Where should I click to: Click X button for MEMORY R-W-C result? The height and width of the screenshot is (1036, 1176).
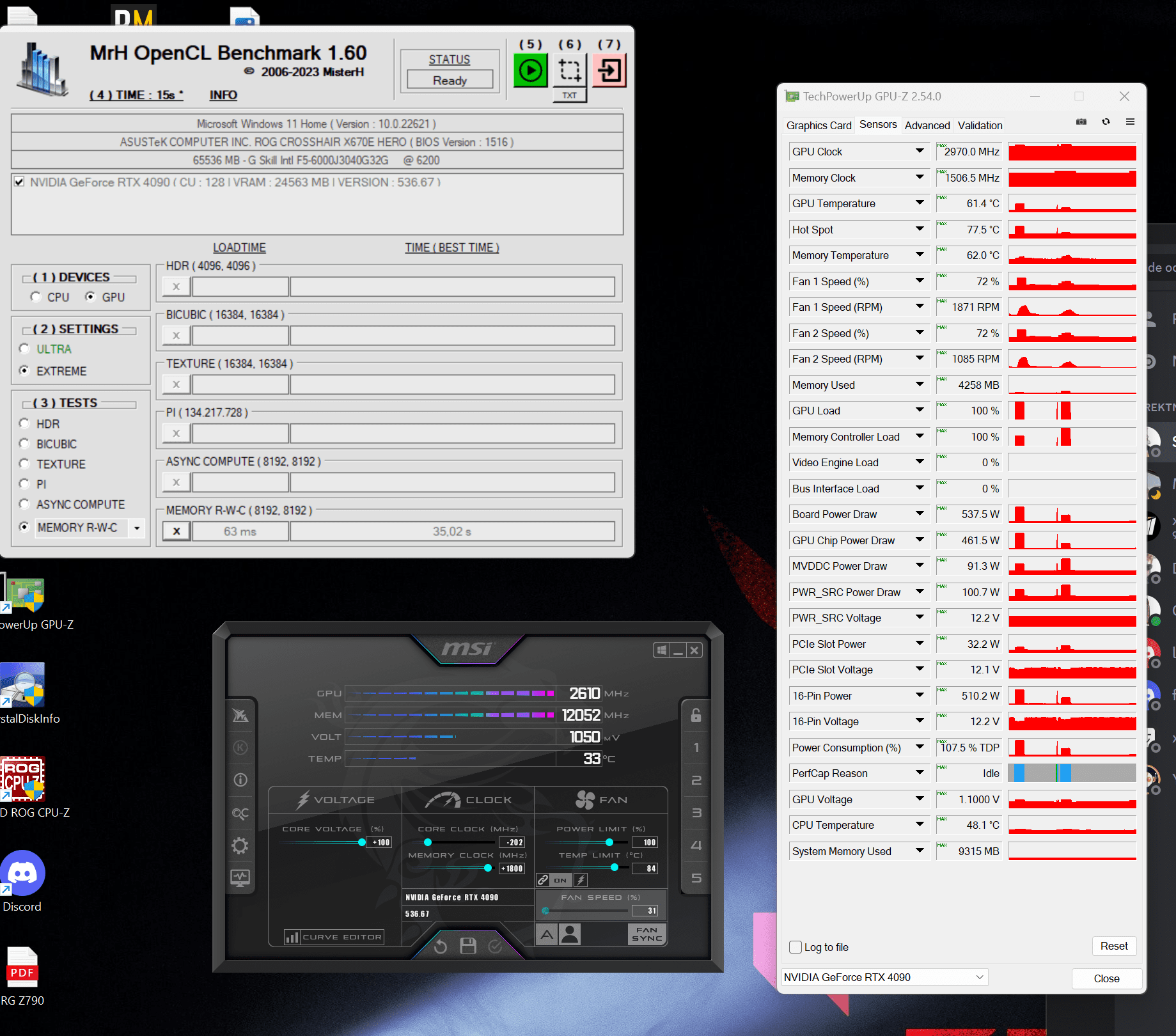coord(176,531)
